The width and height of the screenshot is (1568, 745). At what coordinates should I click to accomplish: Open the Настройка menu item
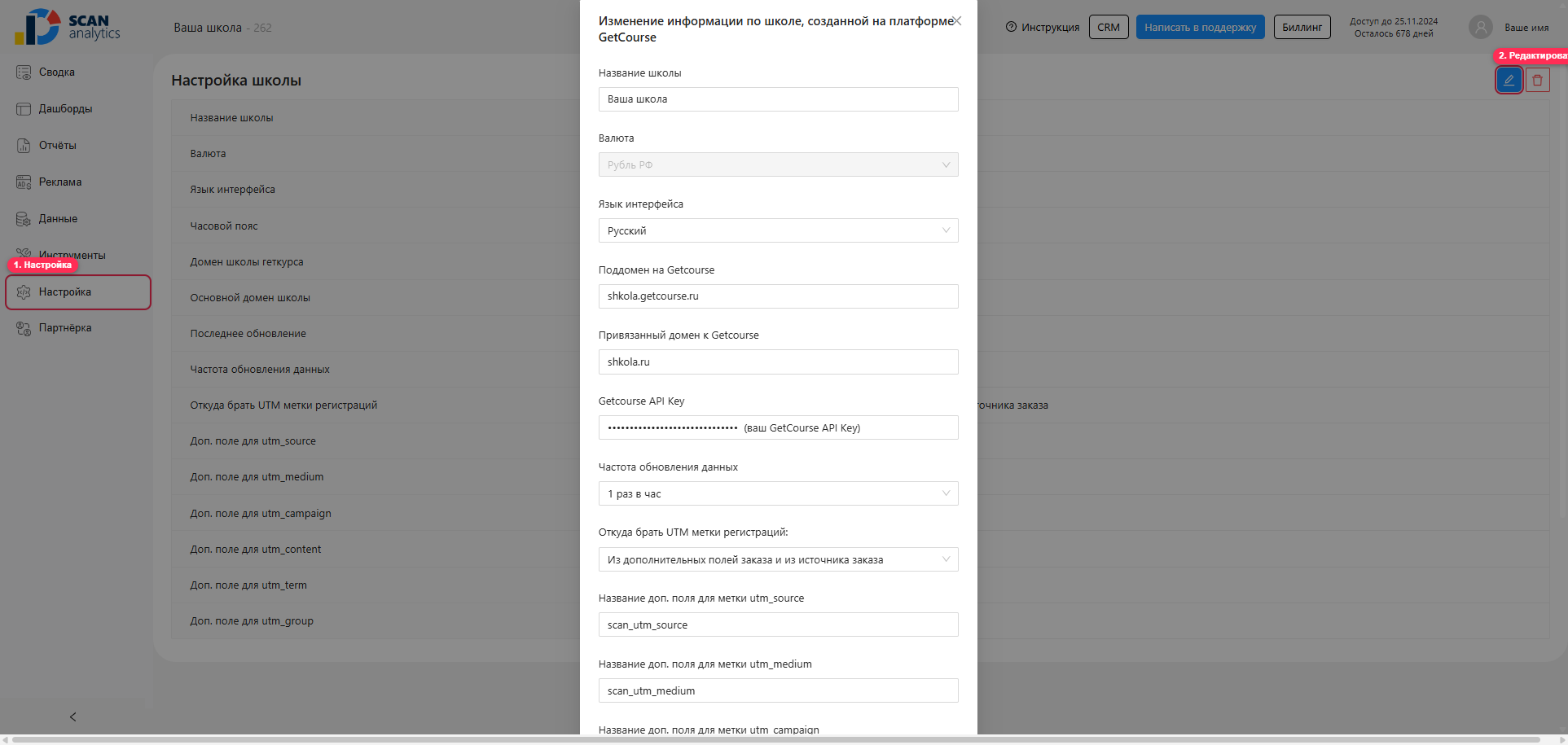click(x=78, y=292)
